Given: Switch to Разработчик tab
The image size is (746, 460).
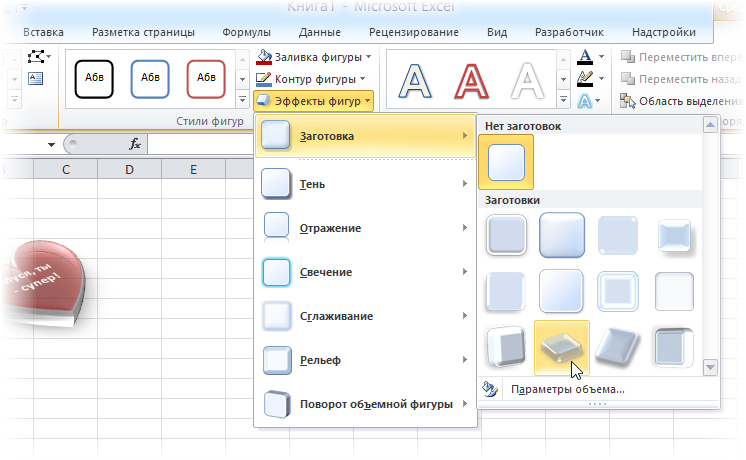Looking at the screenshot, I should pyautogui.click(x=569, y=32).
